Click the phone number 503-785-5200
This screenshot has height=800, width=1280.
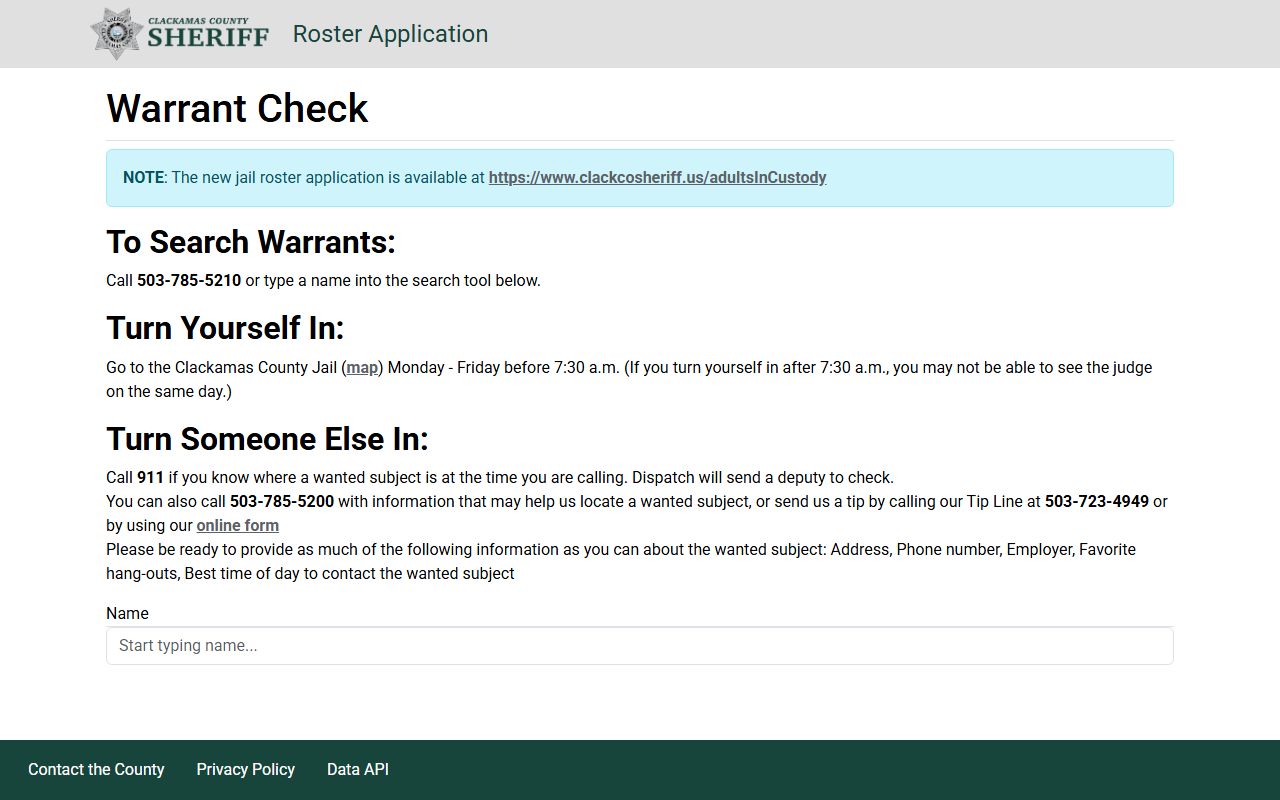coord(282,502)
